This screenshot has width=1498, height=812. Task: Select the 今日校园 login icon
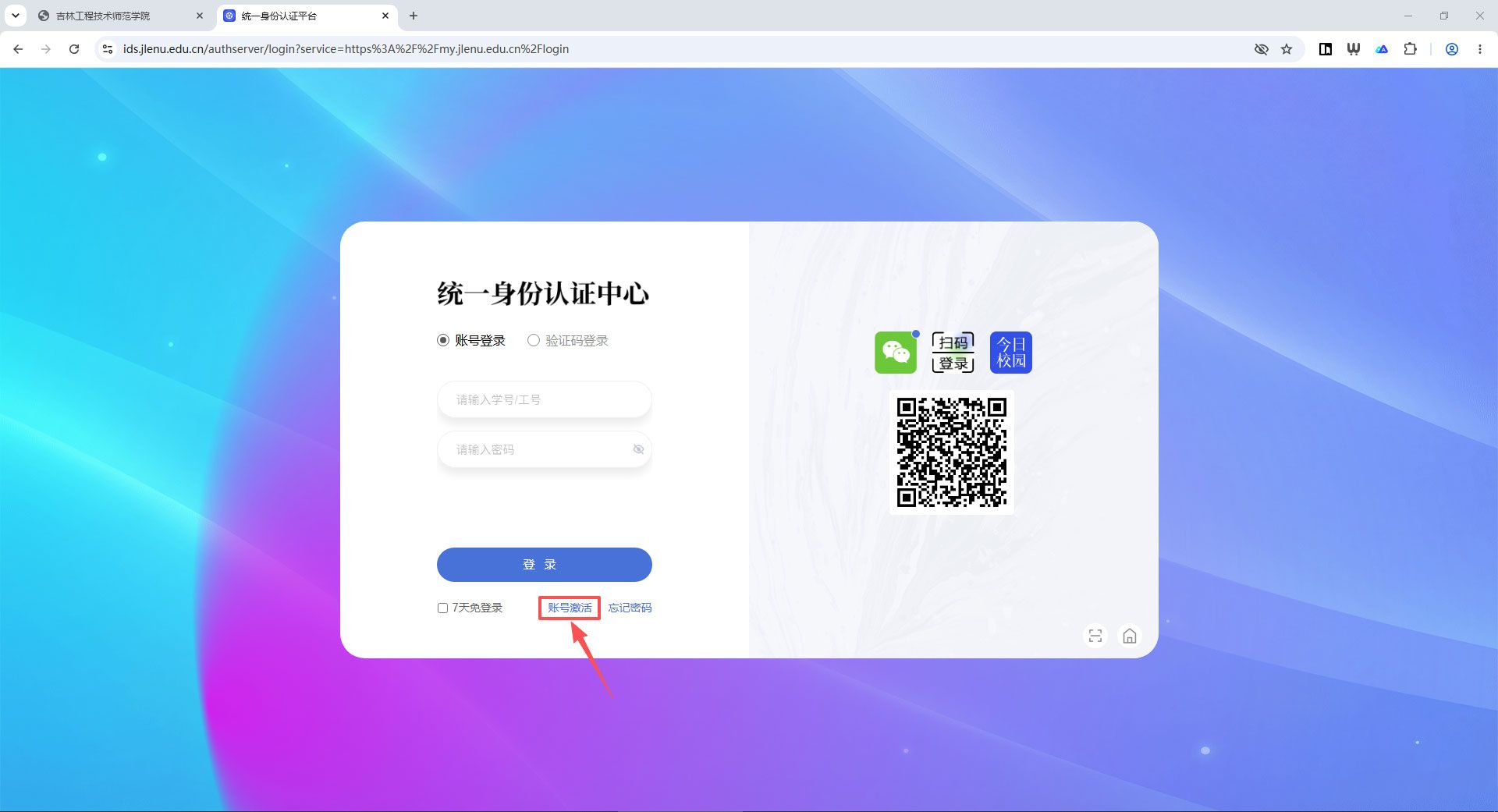(x=1011, y=353)
